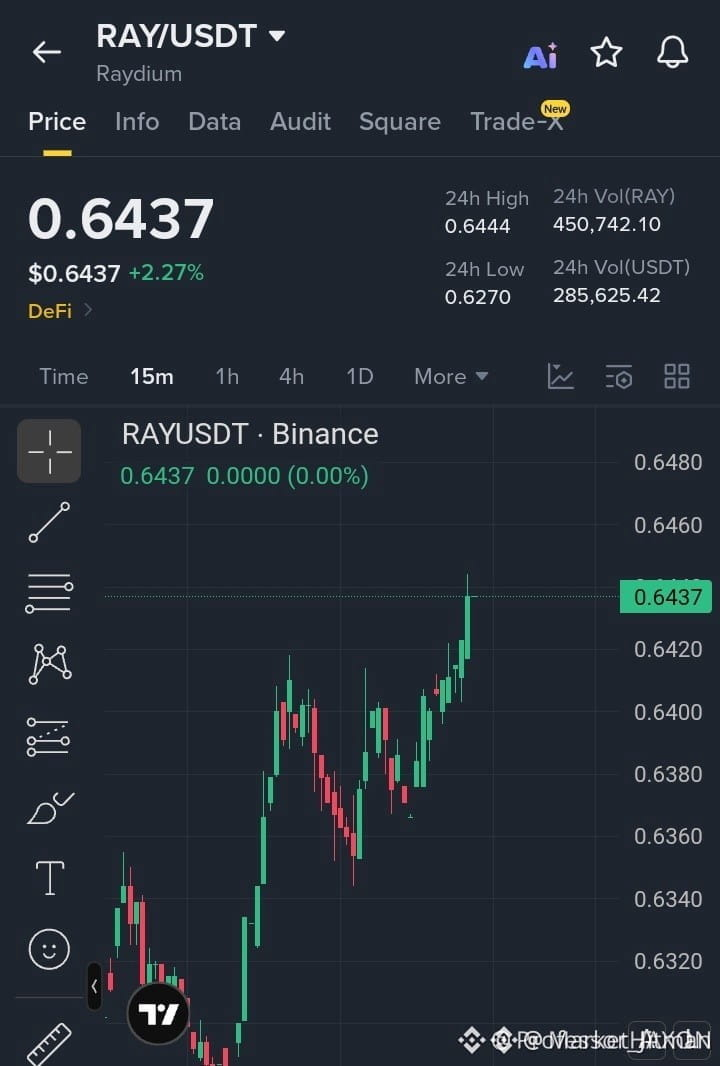The width and height of the screenshot is (720, 1066).
Task: Open price alert bell icon
Action: [672, 52]
